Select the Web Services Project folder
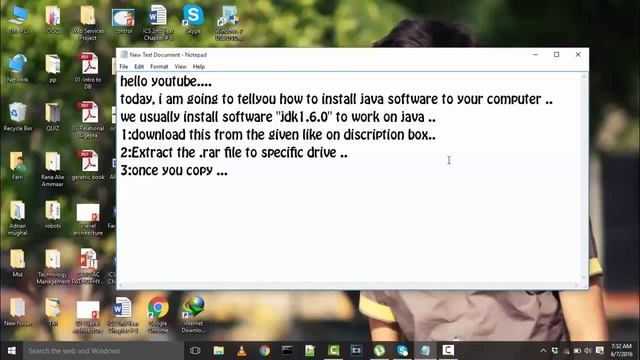The height and width of the screenshot is (360, 640). (88, 23)
